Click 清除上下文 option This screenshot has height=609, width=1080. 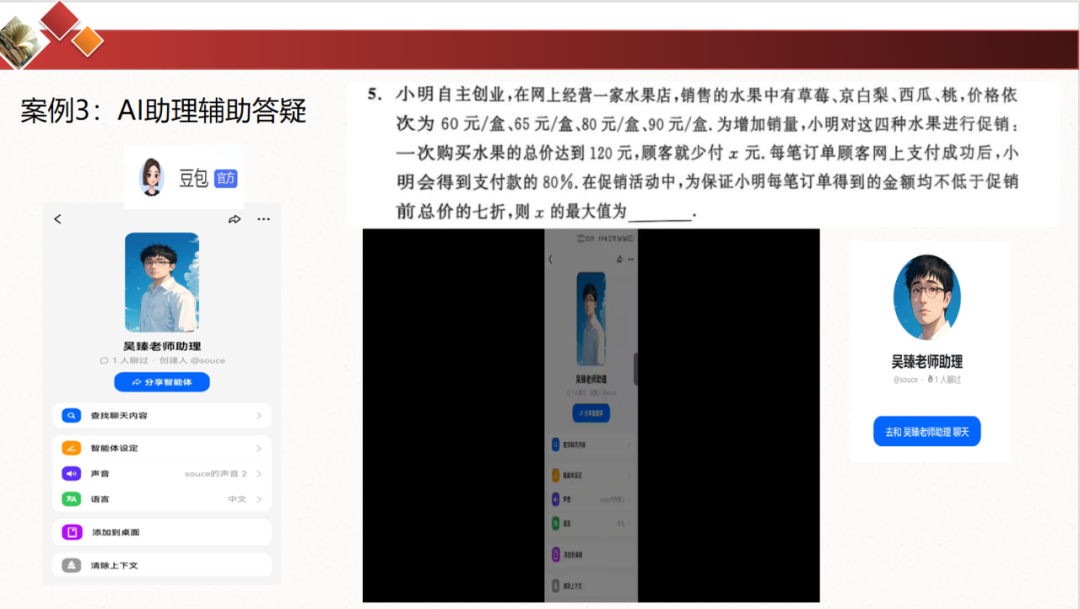(x=162, y=565)
